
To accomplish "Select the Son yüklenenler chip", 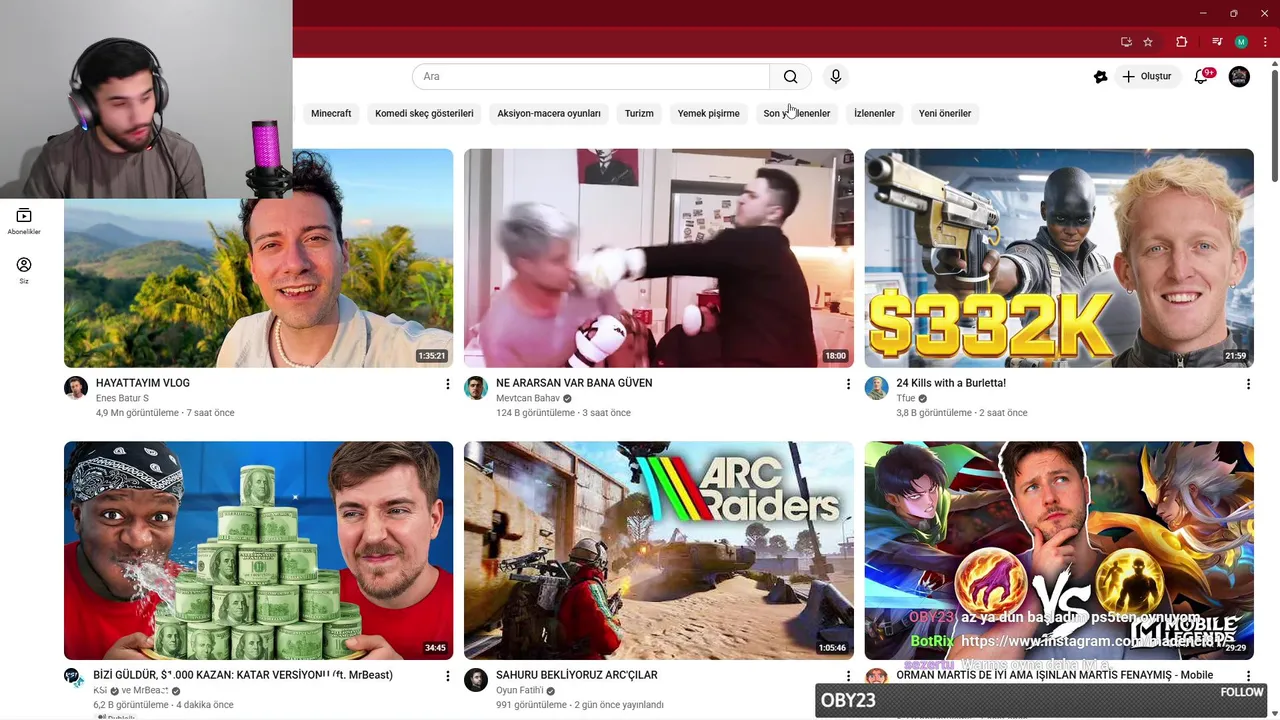I will point(797,113).
